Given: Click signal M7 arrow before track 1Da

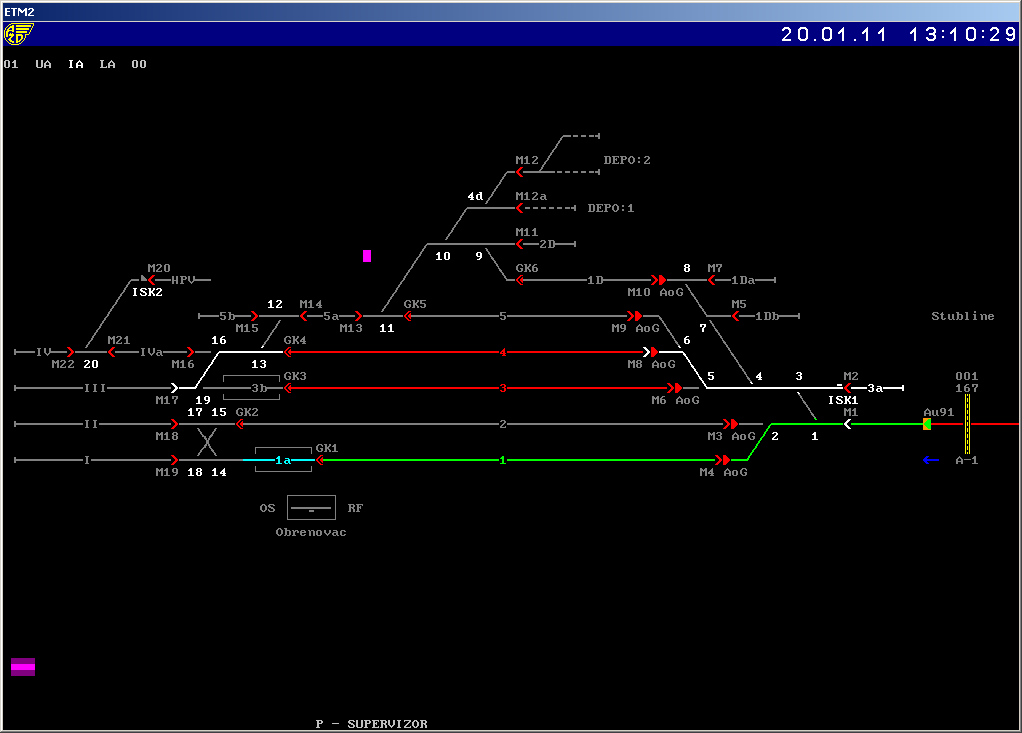Looking at the screenshot, I should tap(711, 280).
